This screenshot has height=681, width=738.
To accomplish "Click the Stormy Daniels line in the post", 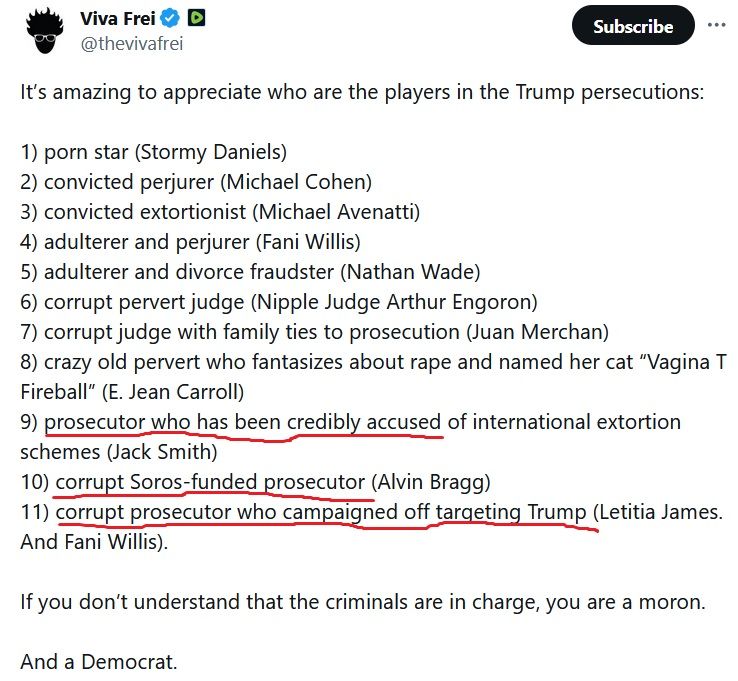I will pos(153,152).
